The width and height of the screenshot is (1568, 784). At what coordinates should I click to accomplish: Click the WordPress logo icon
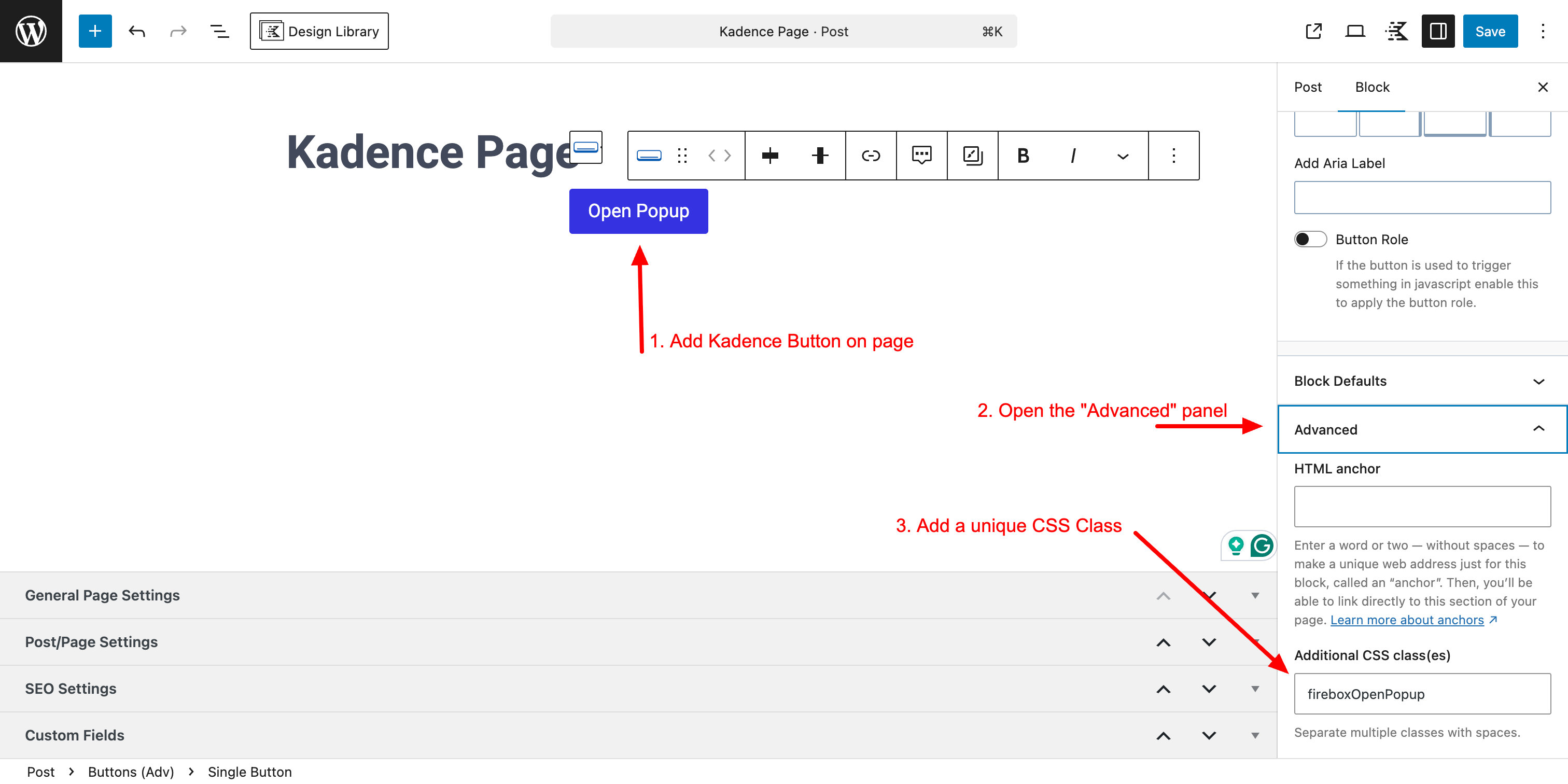31,31
